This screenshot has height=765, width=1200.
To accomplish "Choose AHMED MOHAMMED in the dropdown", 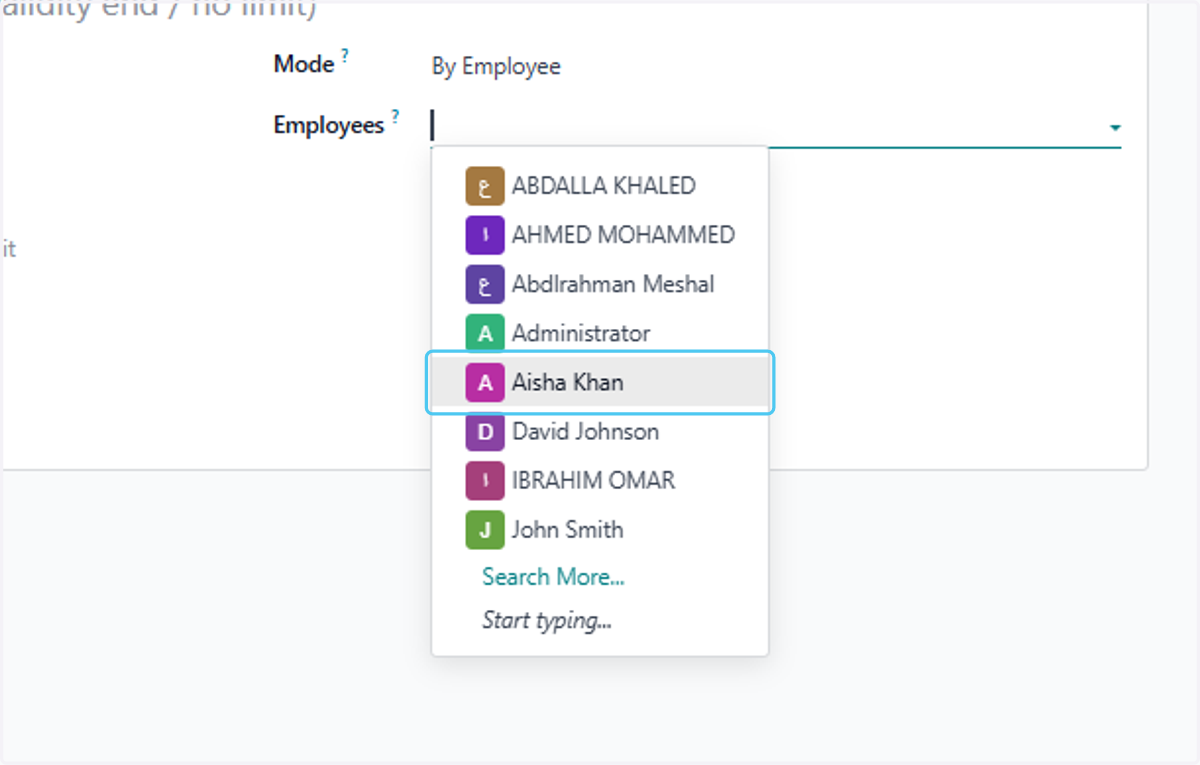I will 600,235.
